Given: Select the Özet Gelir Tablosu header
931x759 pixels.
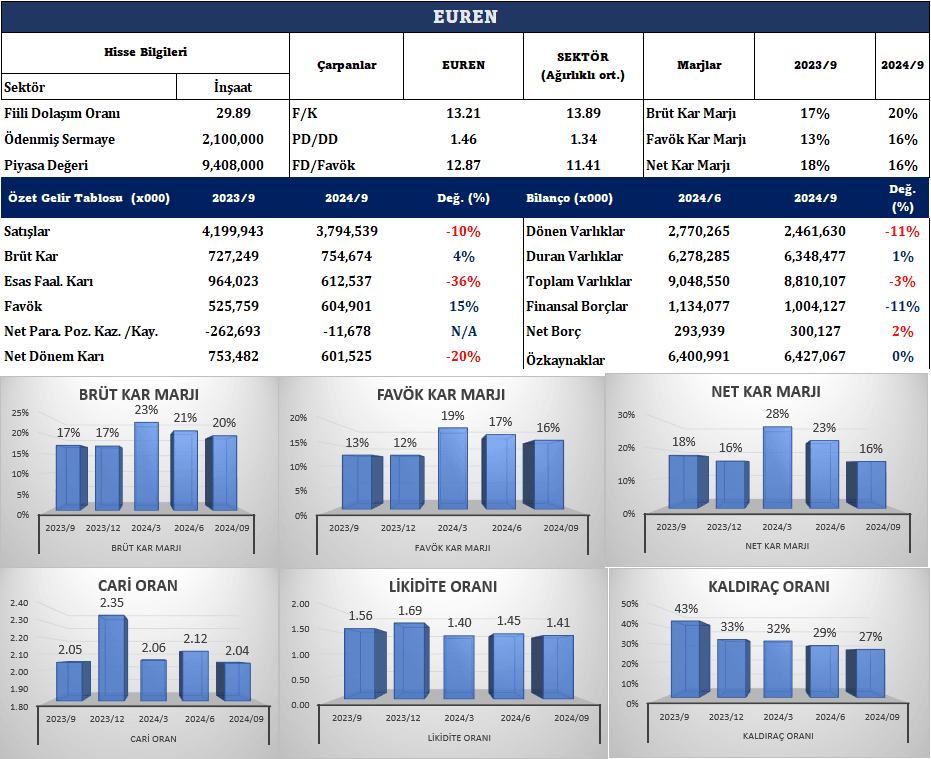Looking at the screenshot, I should pos(89,198).
